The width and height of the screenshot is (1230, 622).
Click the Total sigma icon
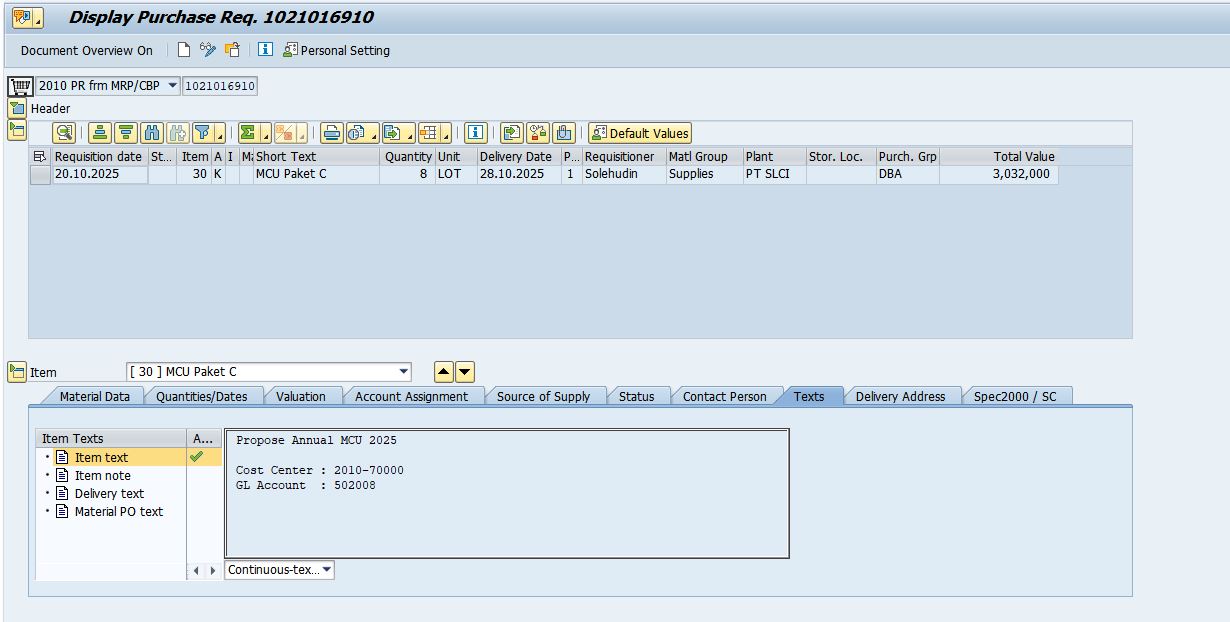tap(248, 133)
